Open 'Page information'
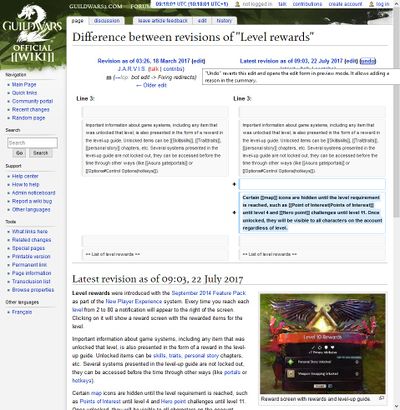Image resolution: width=400 pixels, height=410 pixels. click(32, 273)
